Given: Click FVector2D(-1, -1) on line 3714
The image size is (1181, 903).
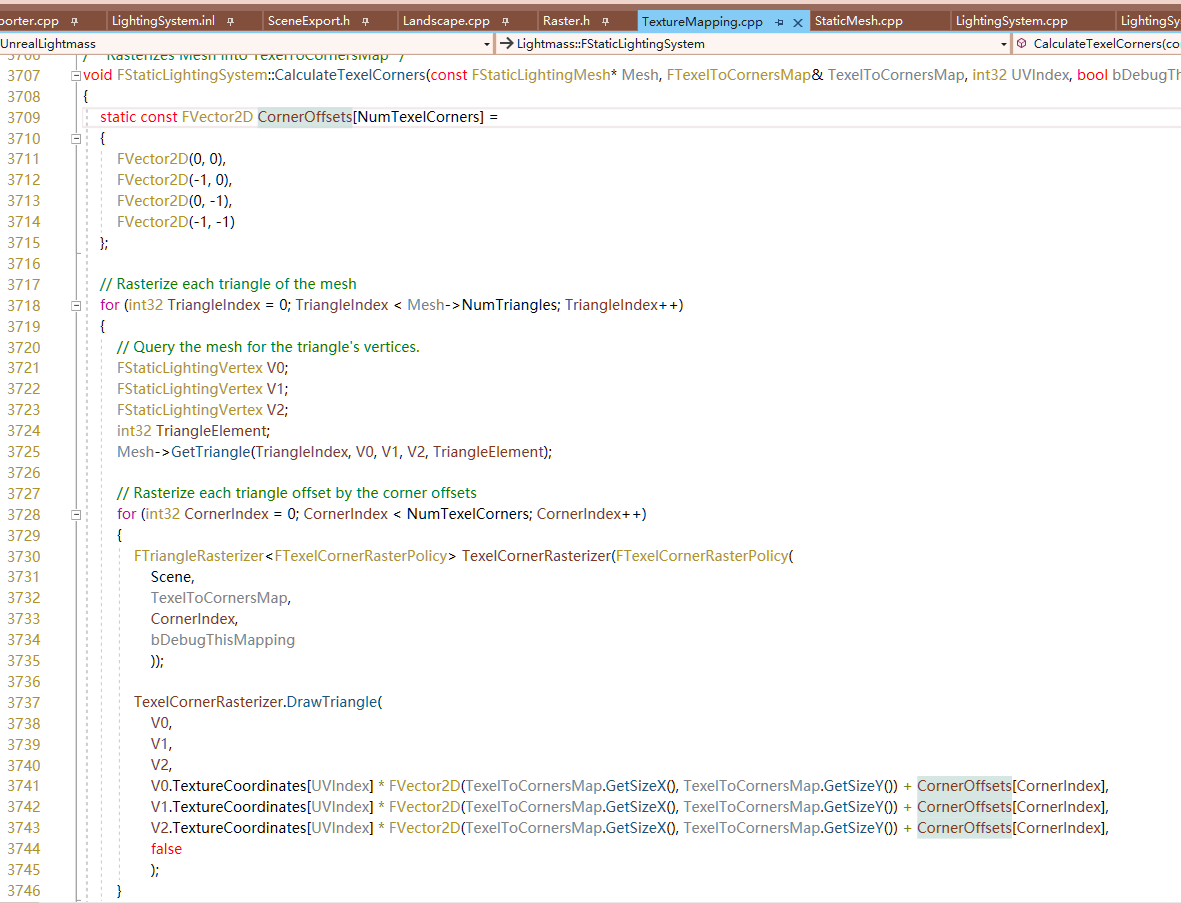Looking at the screenshot, I should click(x=175, y=222).
